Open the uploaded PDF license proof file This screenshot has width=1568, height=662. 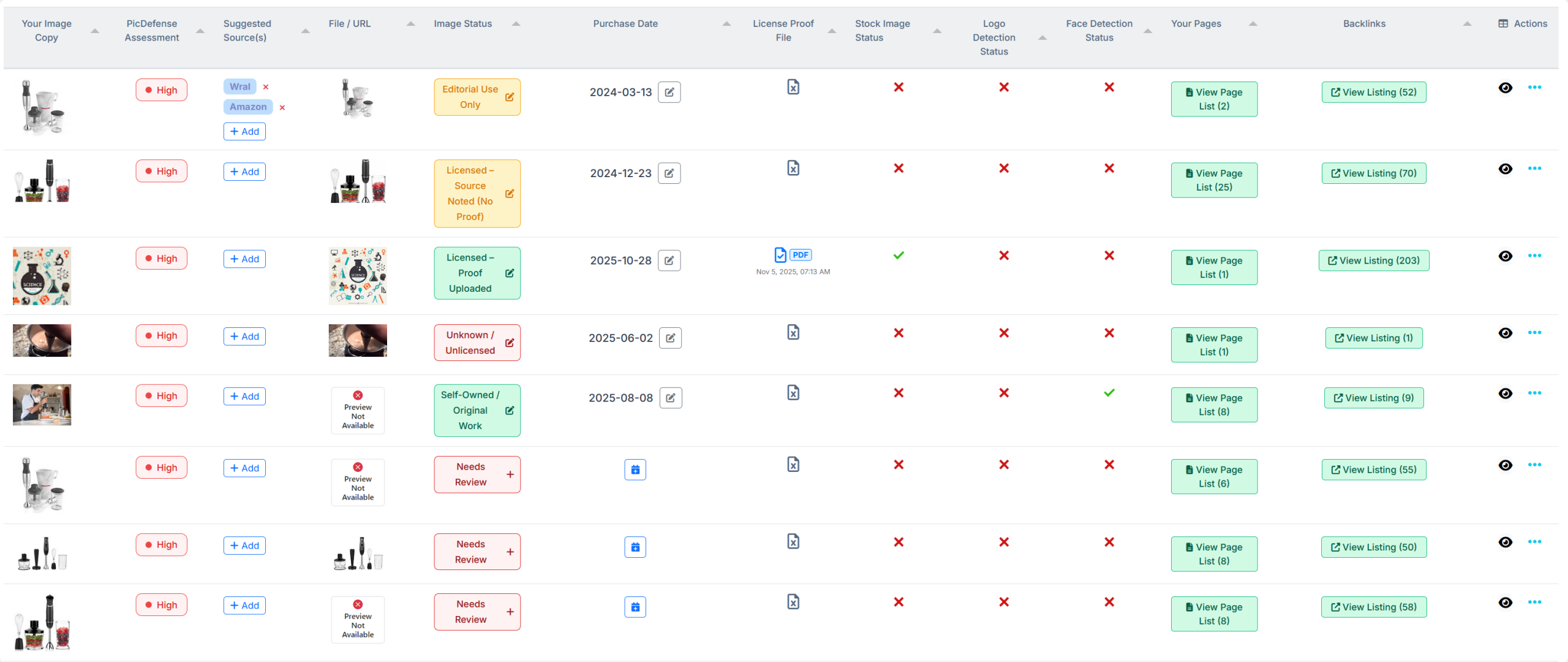(779, 254)
